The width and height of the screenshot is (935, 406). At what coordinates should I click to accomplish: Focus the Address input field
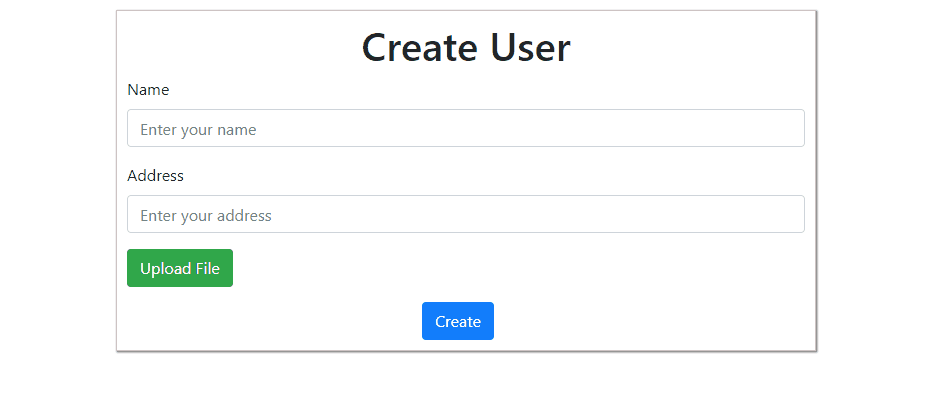click(x=465, y=215)
